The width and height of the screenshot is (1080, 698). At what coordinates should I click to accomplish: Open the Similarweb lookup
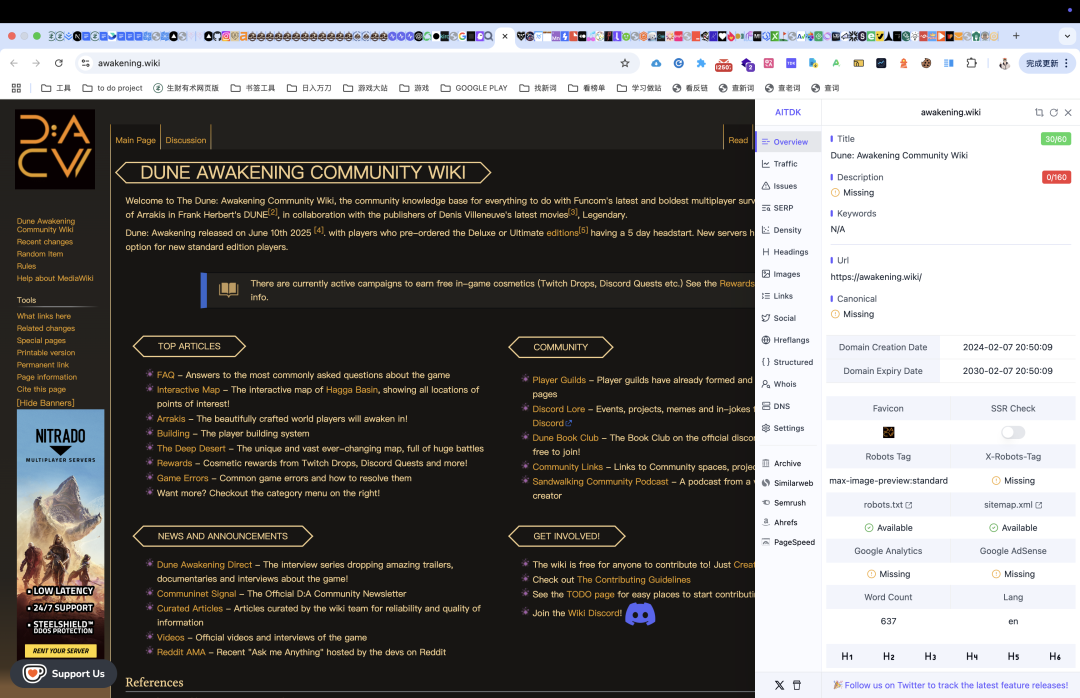[787, 484]
